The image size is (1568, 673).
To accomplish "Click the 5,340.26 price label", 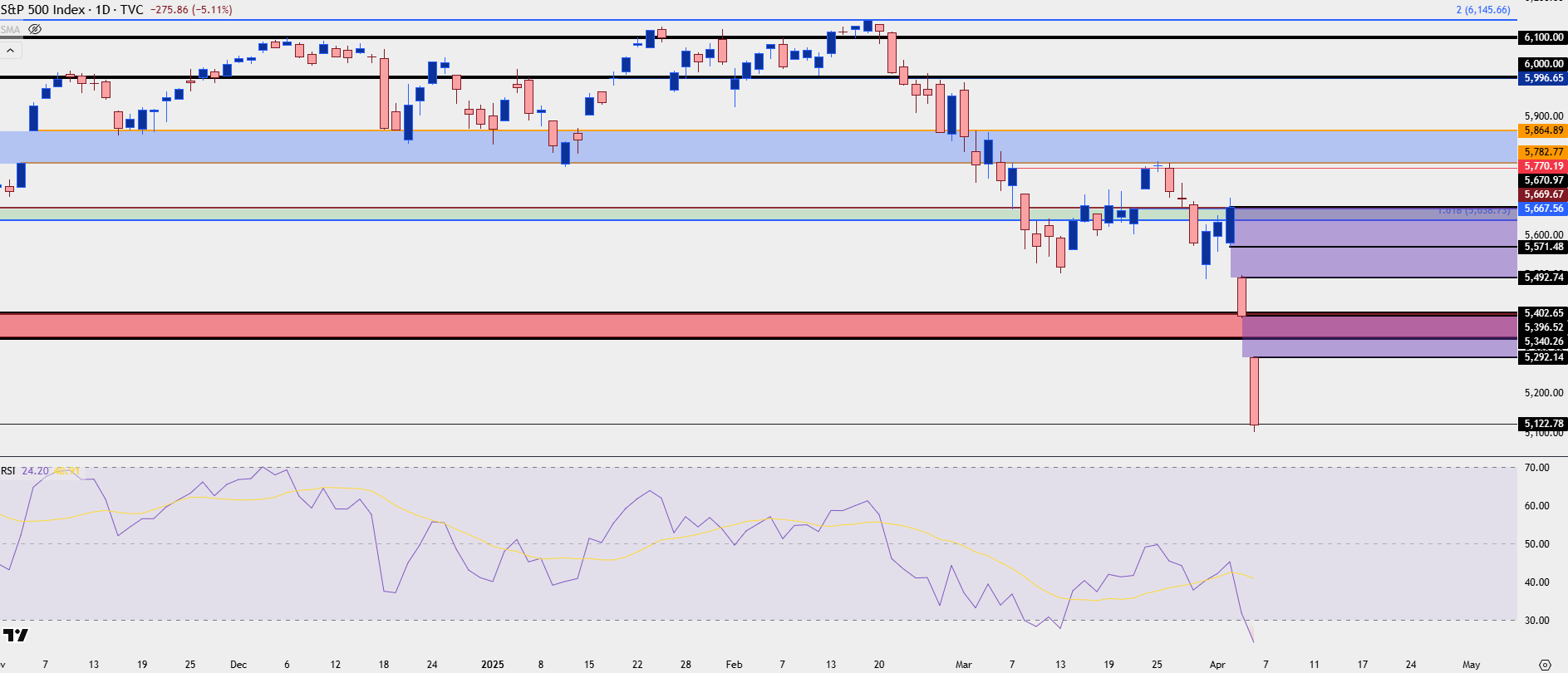I will (x=1543, y=341).
